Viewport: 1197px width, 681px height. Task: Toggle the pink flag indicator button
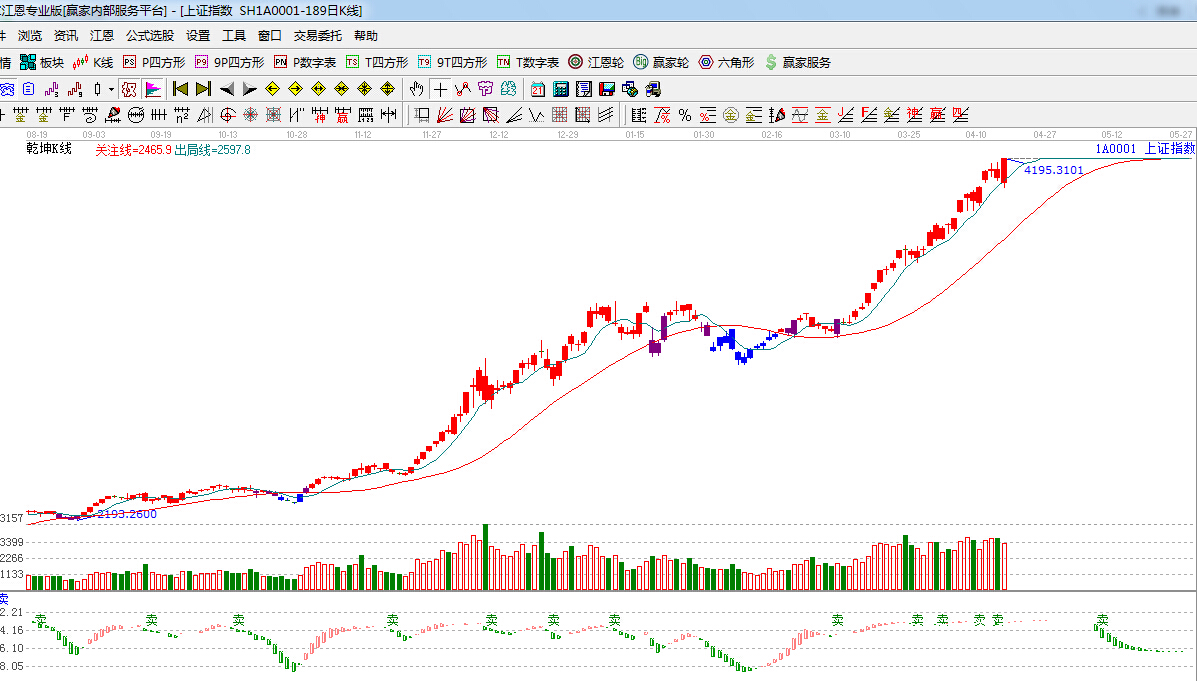coord(154,89)
